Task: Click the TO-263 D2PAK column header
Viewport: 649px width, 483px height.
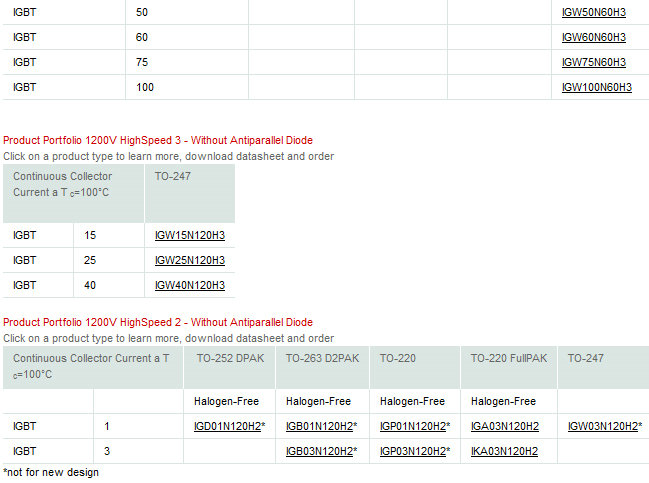Action: coord(322,358)
